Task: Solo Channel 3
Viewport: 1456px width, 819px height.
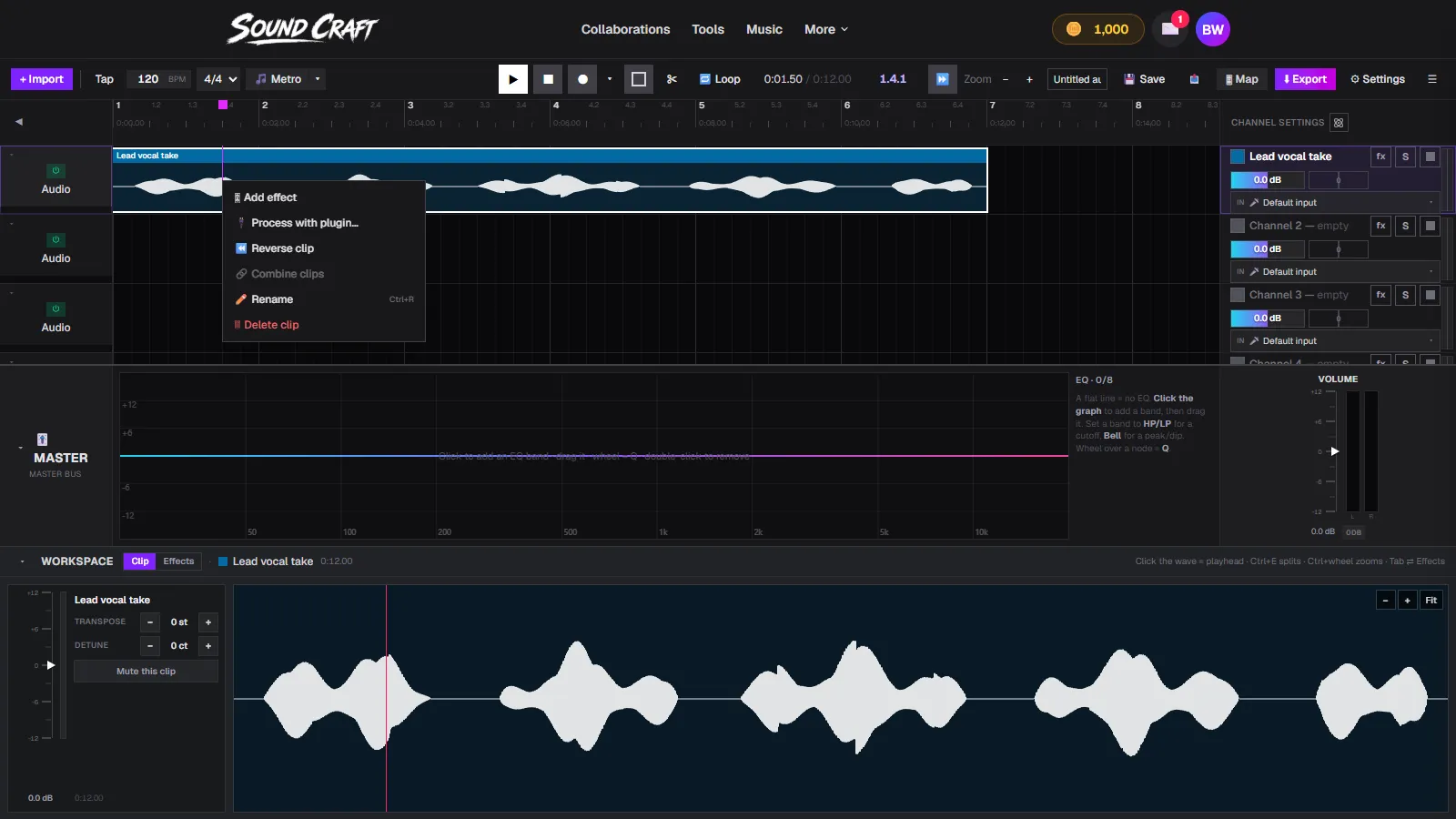Action: (x=1405, y=295)
